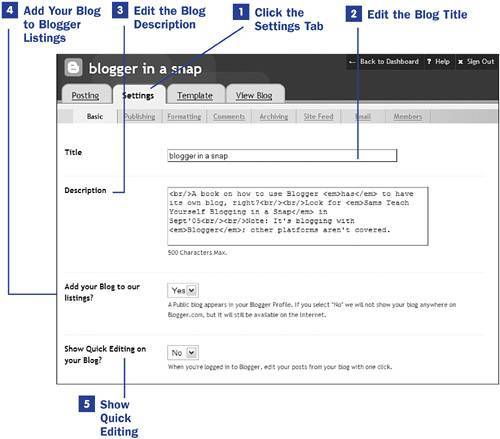Open the Publishing settings link
Screen dimensions: 500x439
[x=139, y=116]
